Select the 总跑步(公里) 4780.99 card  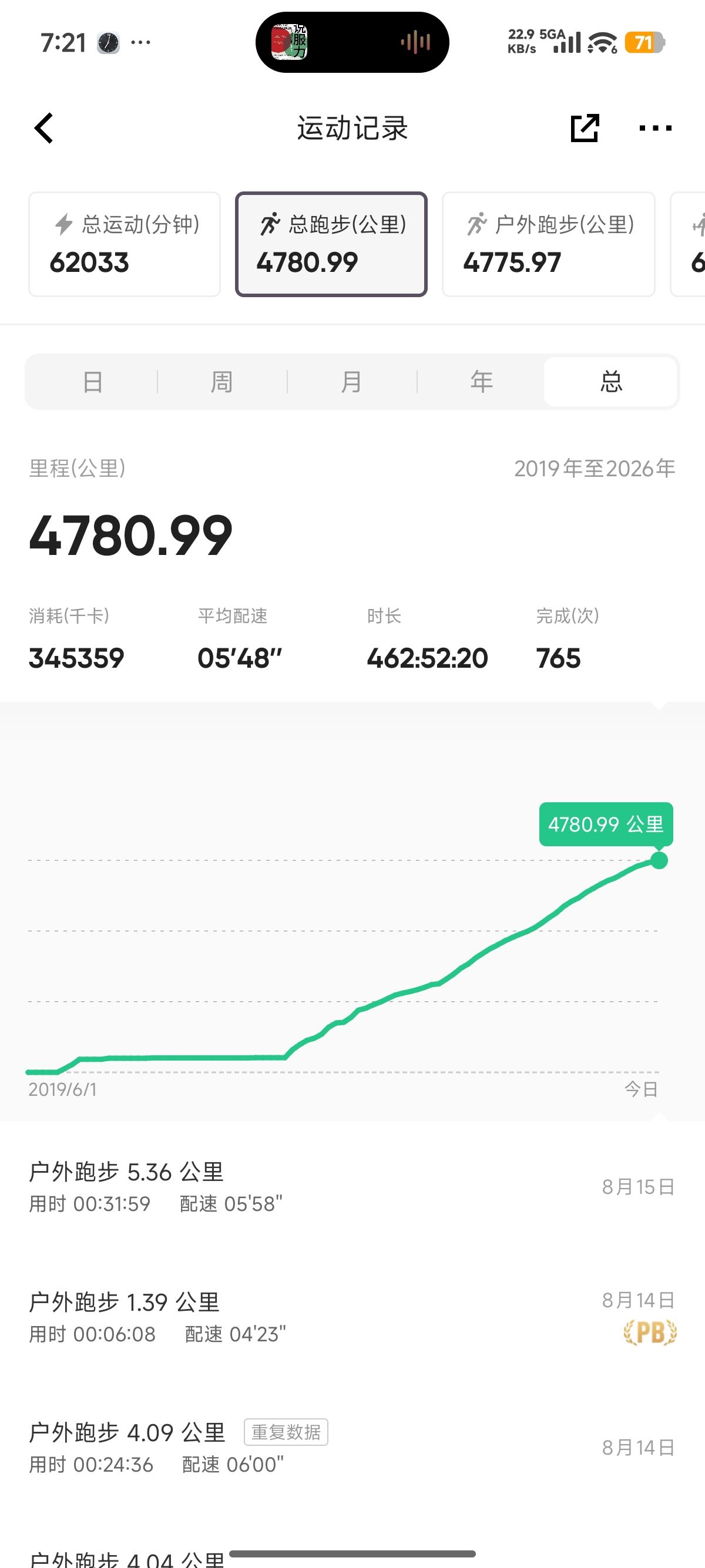coord(331,244)
